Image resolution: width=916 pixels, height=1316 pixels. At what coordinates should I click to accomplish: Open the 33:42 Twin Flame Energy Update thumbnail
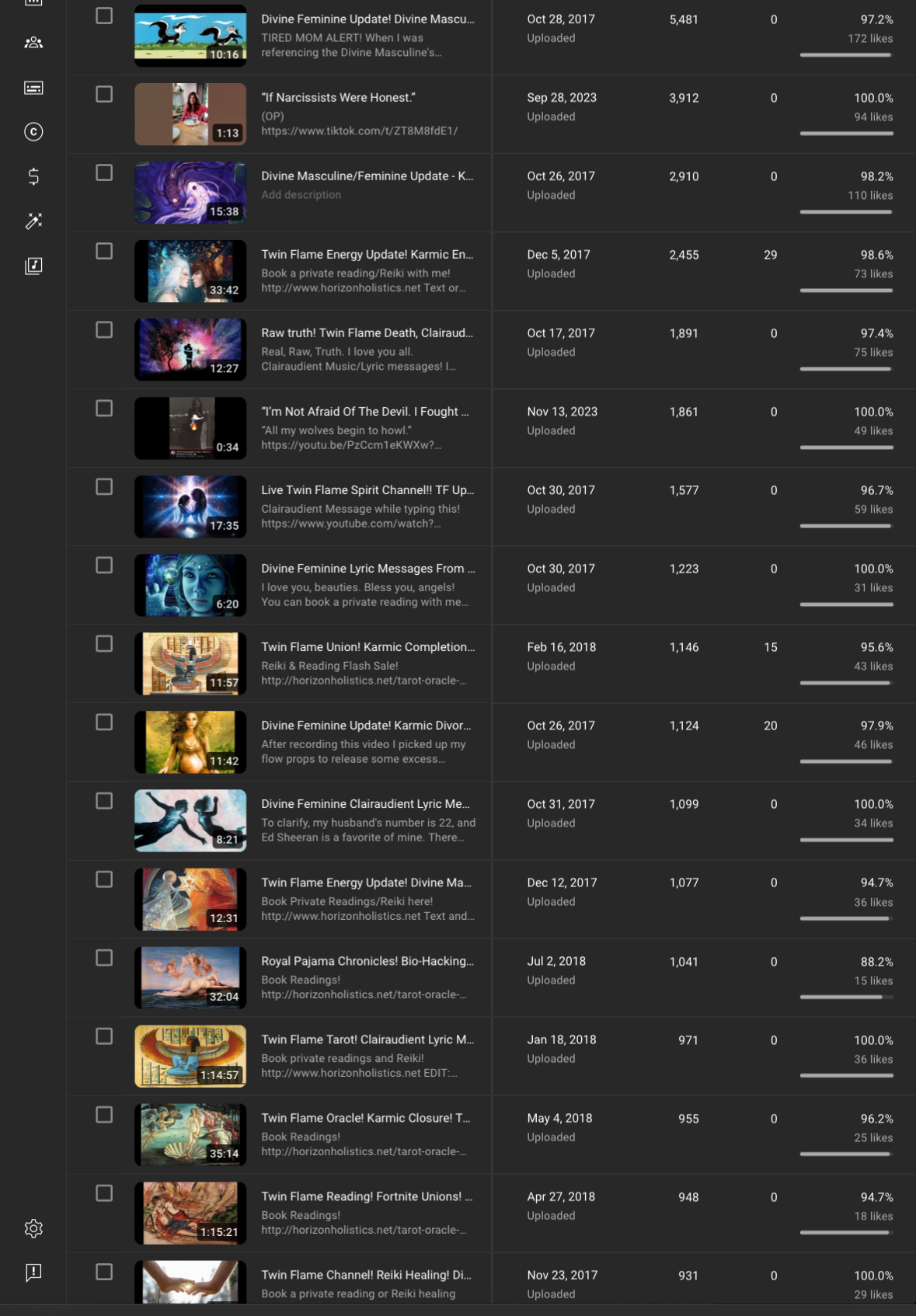(190, 271)
